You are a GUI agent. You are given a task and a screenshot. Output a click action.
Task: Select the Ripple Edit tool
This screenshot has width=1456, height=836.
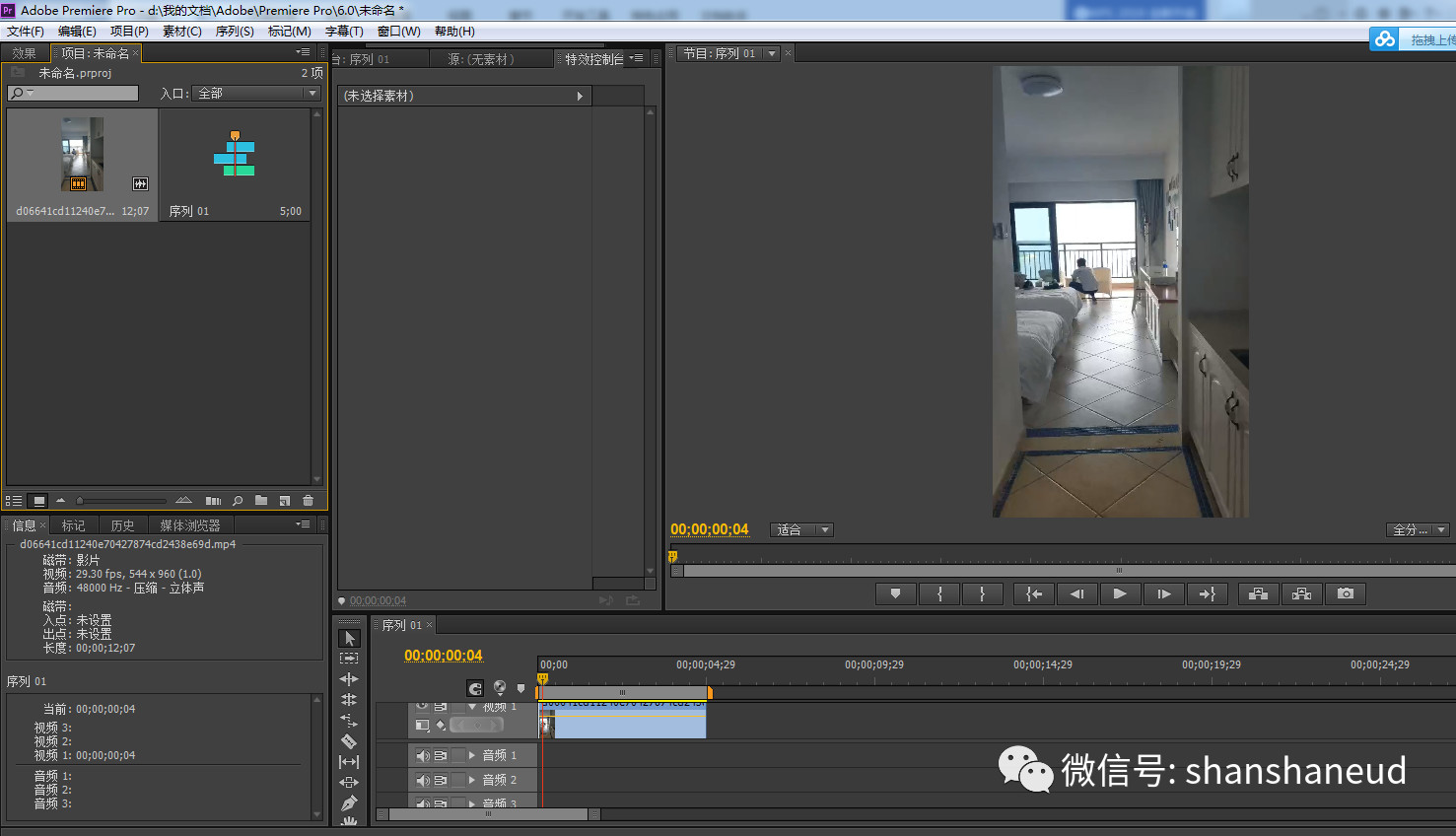point(349,679)
